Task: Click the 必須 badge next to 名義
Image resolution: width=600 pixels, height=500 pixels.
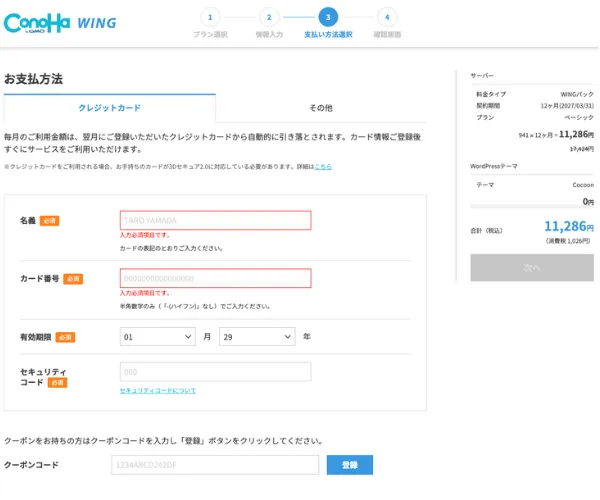Action: pyautogui.click(x=49, y=221)
